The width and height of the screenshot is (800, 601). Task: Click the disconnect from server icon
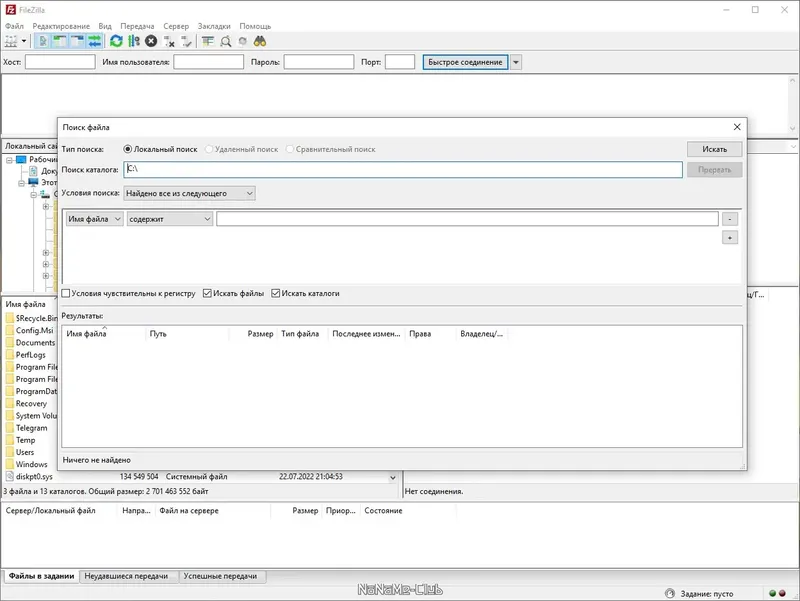pos(169,41)
